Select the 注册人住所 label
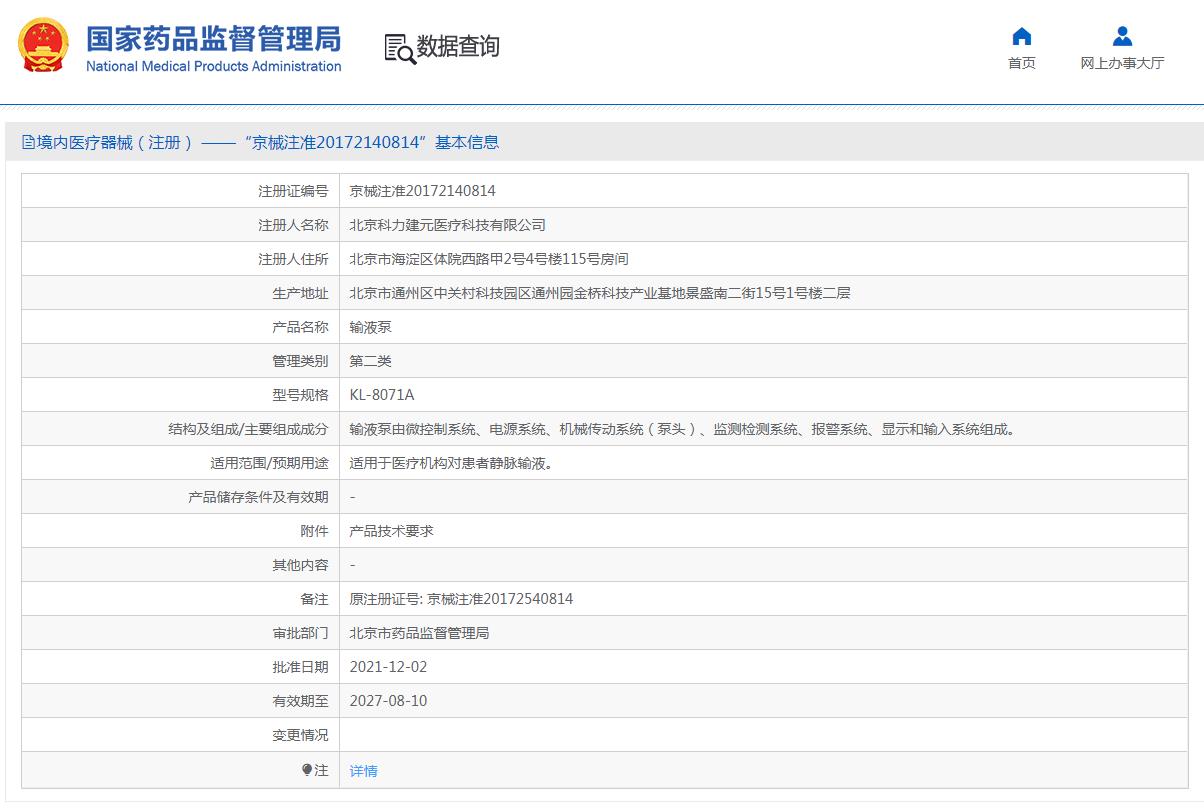1204x808 pixels. (x=293, y=259)
